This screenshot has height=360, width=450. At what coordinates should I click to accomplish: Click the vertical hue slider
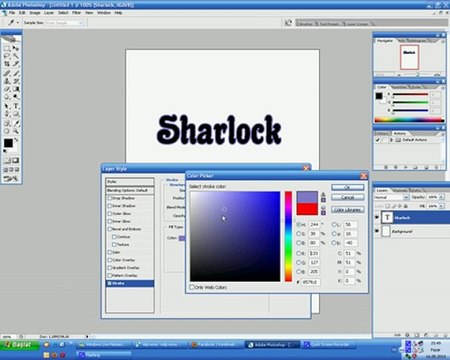click(x=288, y=236)
